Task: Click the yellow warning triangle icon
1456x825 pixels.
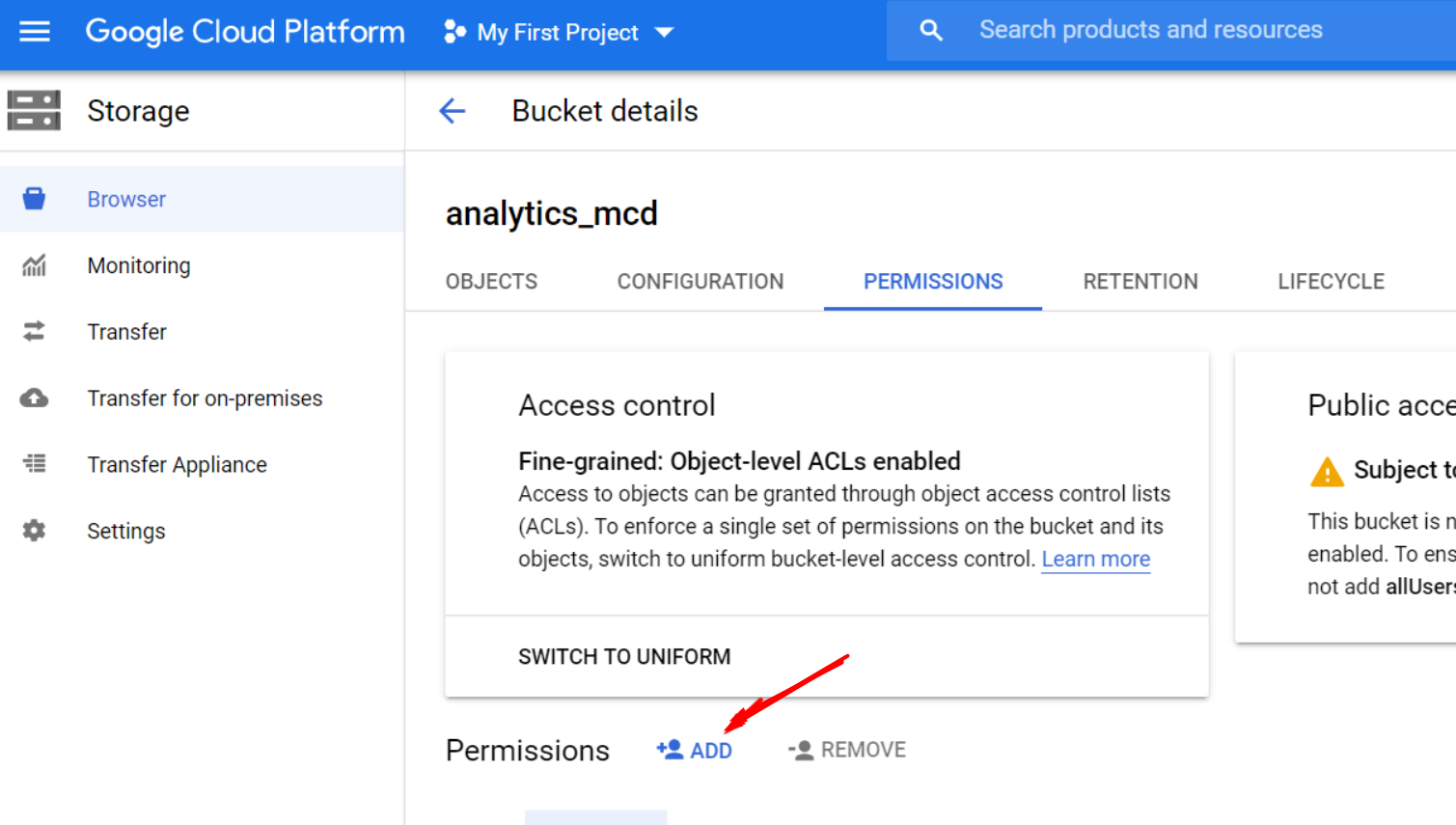Action: 1327,472
